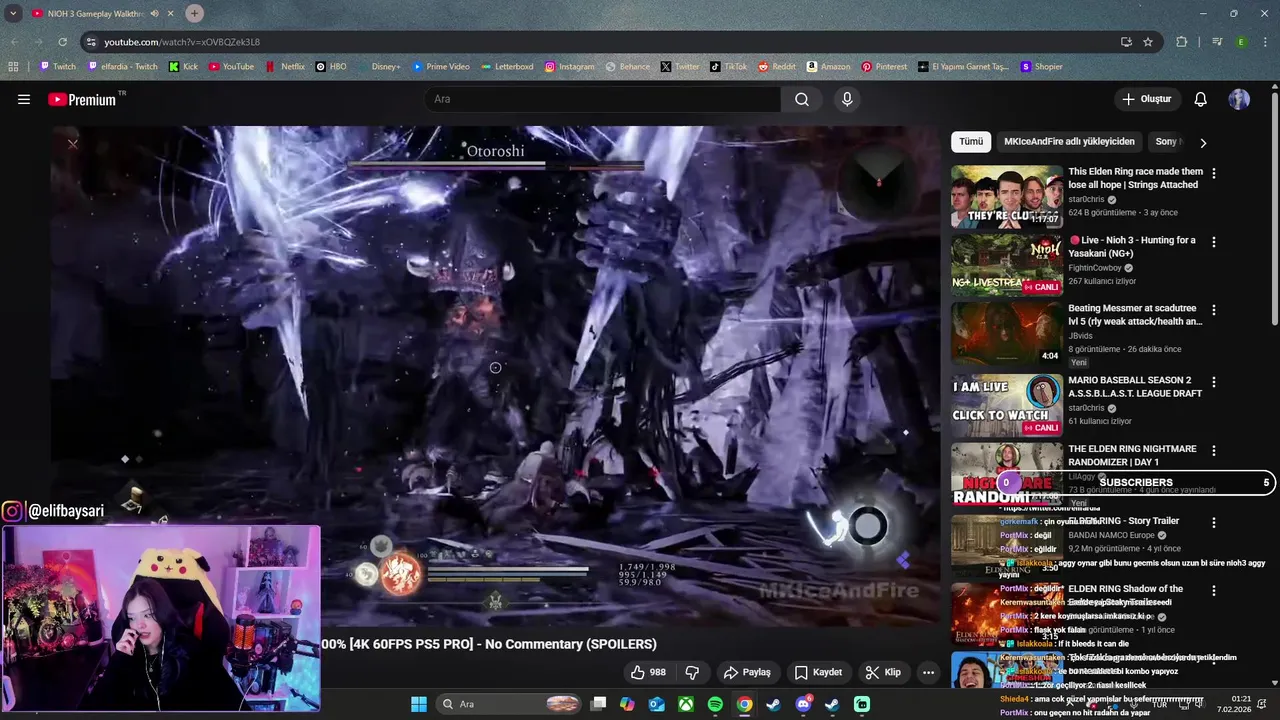Open Chrome extensions puzzle icon
The image size is (1280, 720).
pos(1182,42)
